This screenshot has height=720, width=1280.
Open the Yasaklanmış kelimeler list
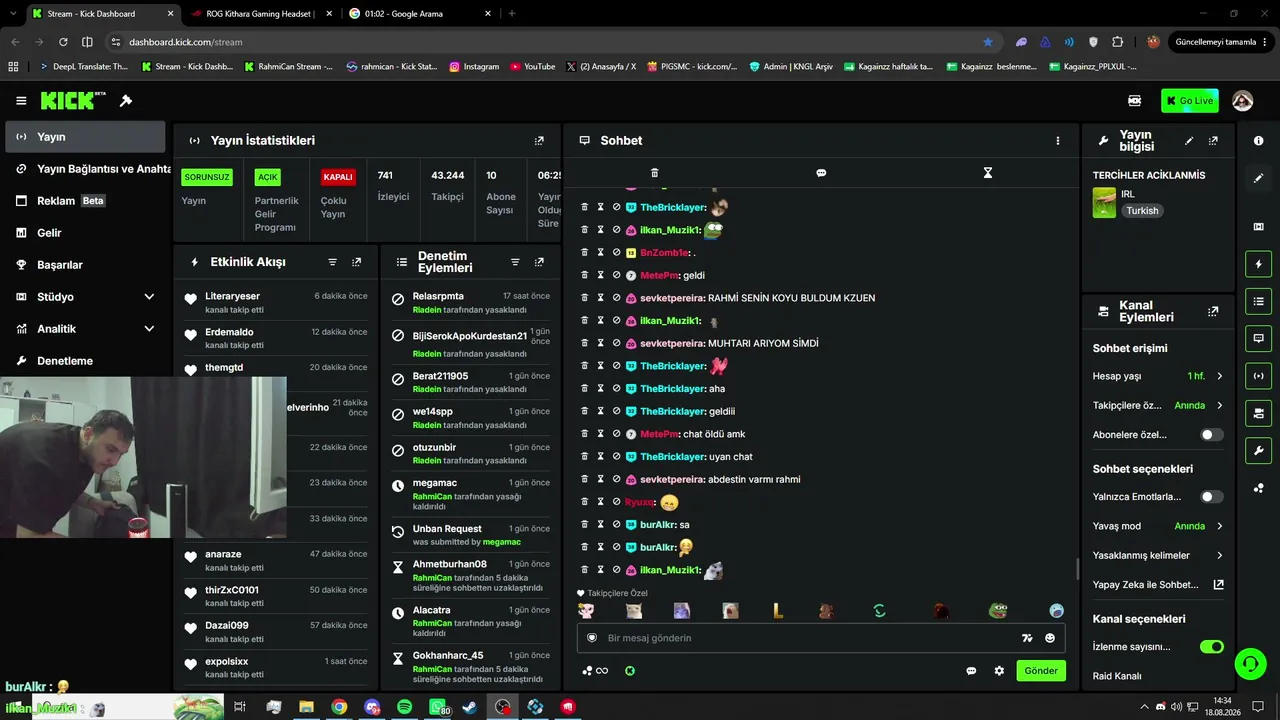tap(1158, 555)
